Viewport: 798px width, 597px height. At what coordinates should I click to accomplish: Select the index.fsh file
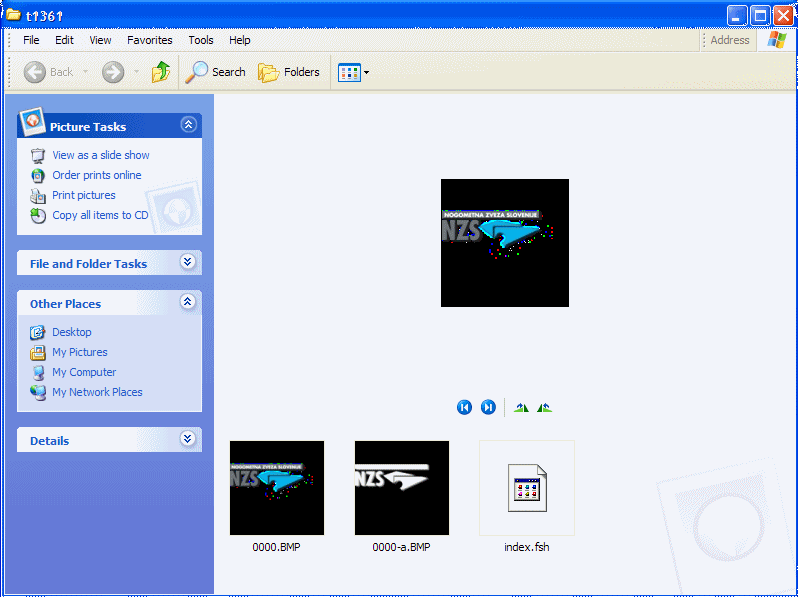[x=527, y=488]
